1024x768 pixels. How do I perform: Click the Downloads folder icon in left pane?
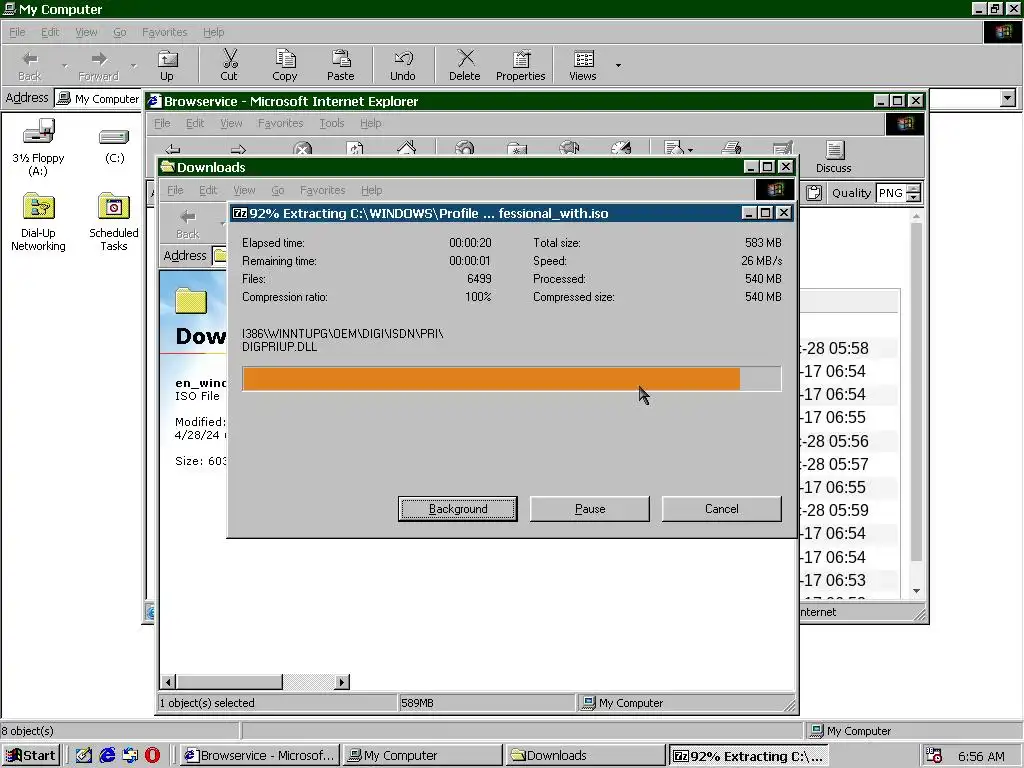click(191, 302)
